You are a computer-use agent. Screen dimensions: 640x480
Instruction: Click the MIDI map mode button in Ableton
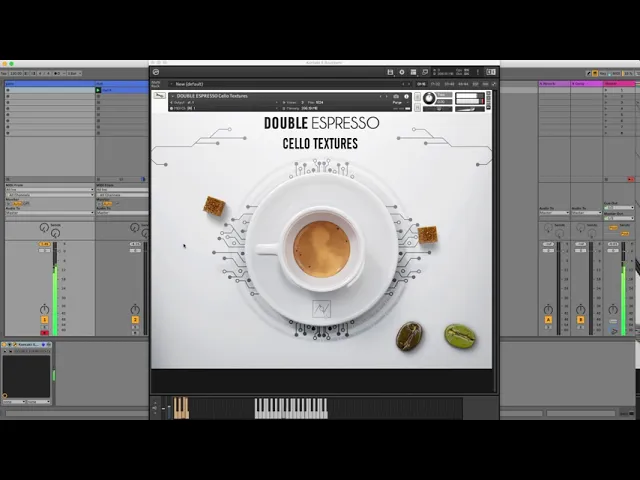pyautogui.click(x=616, y=73)
